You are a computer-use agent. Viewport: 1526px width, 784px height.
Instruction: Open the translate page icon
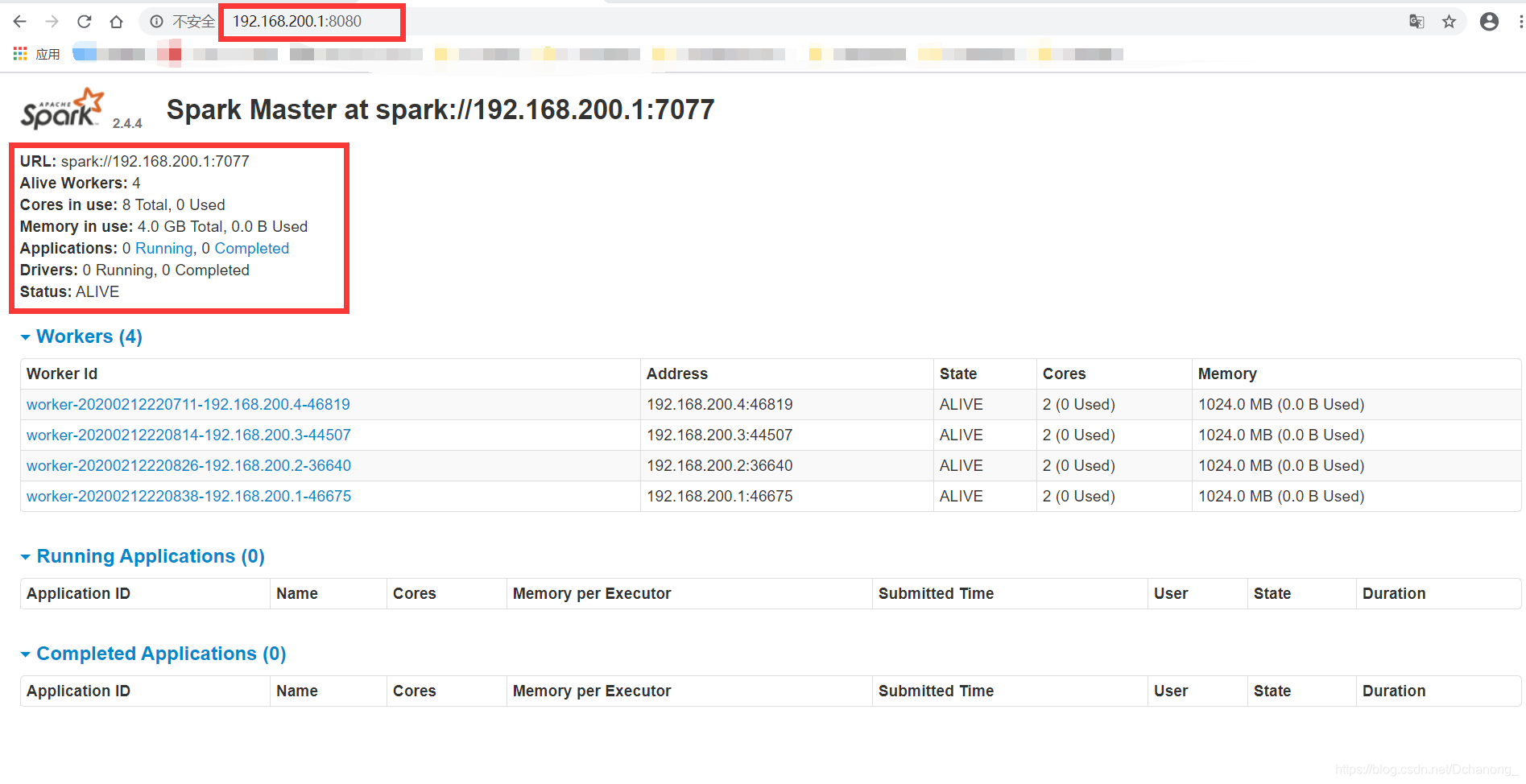(x=1416, y=22)
